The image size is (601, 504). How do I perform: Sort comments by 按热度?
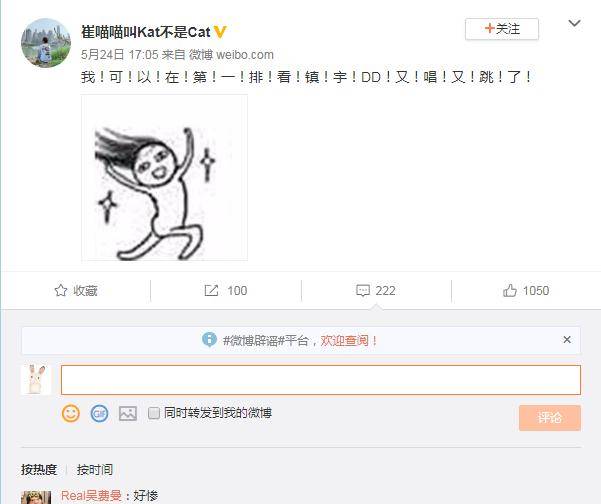[39, 470]
